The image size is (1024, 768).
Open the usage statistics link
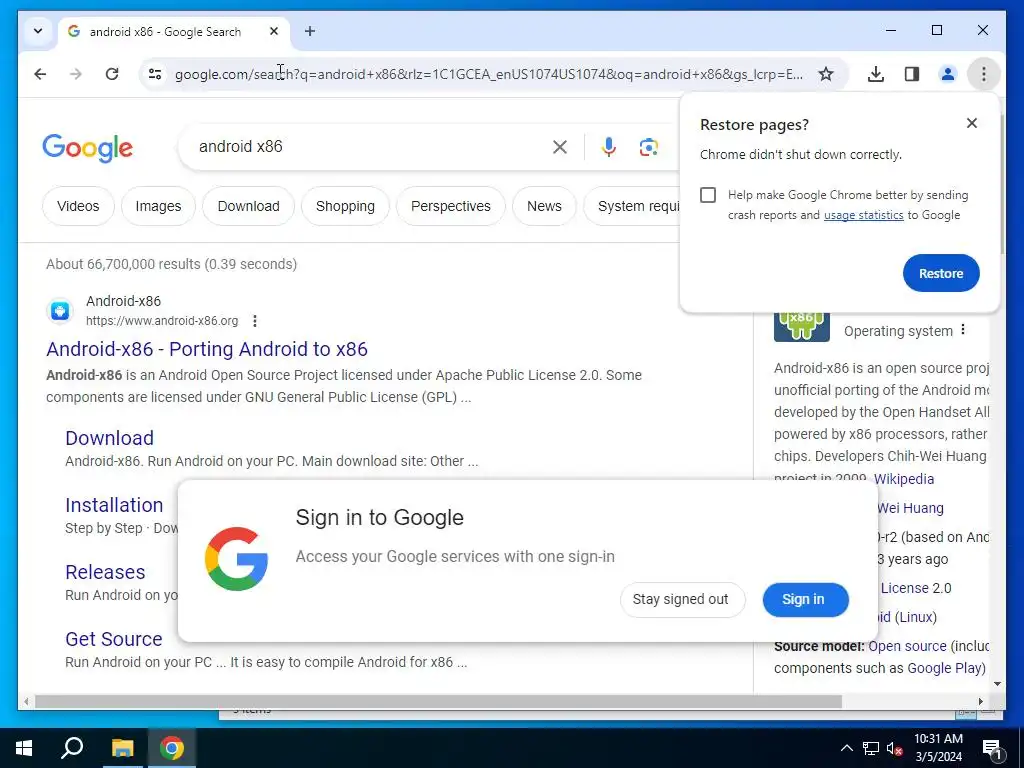coord(863,215)
